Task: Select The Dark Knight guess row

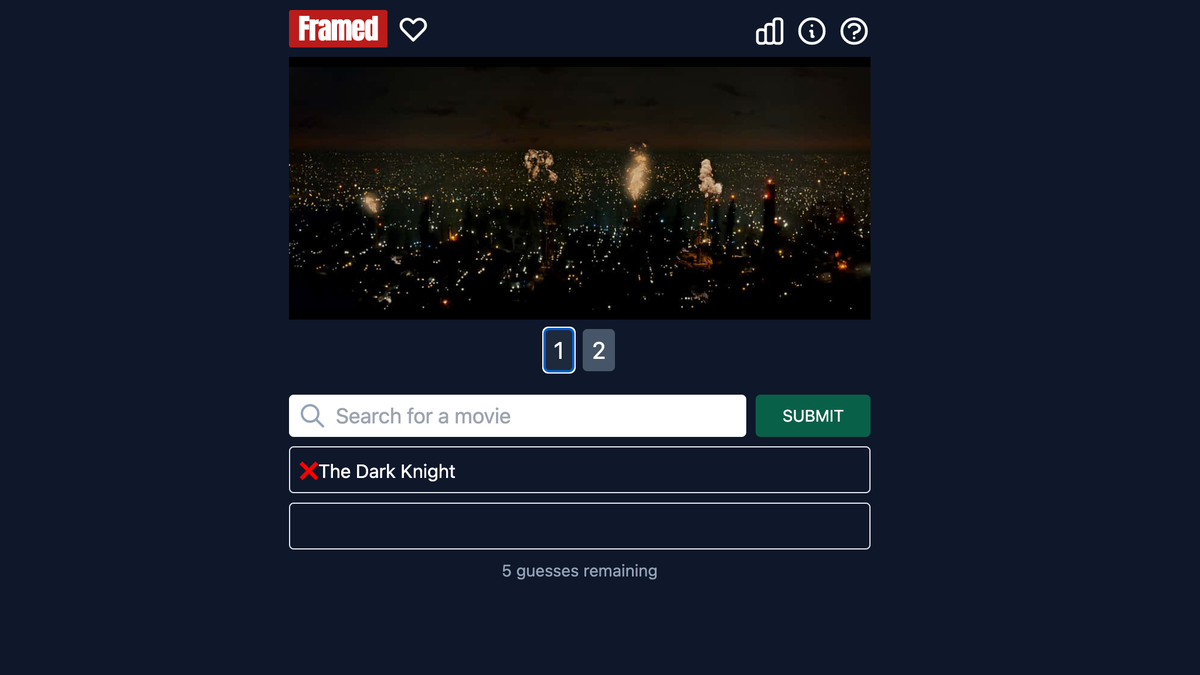Action: (x=579, y=470)
